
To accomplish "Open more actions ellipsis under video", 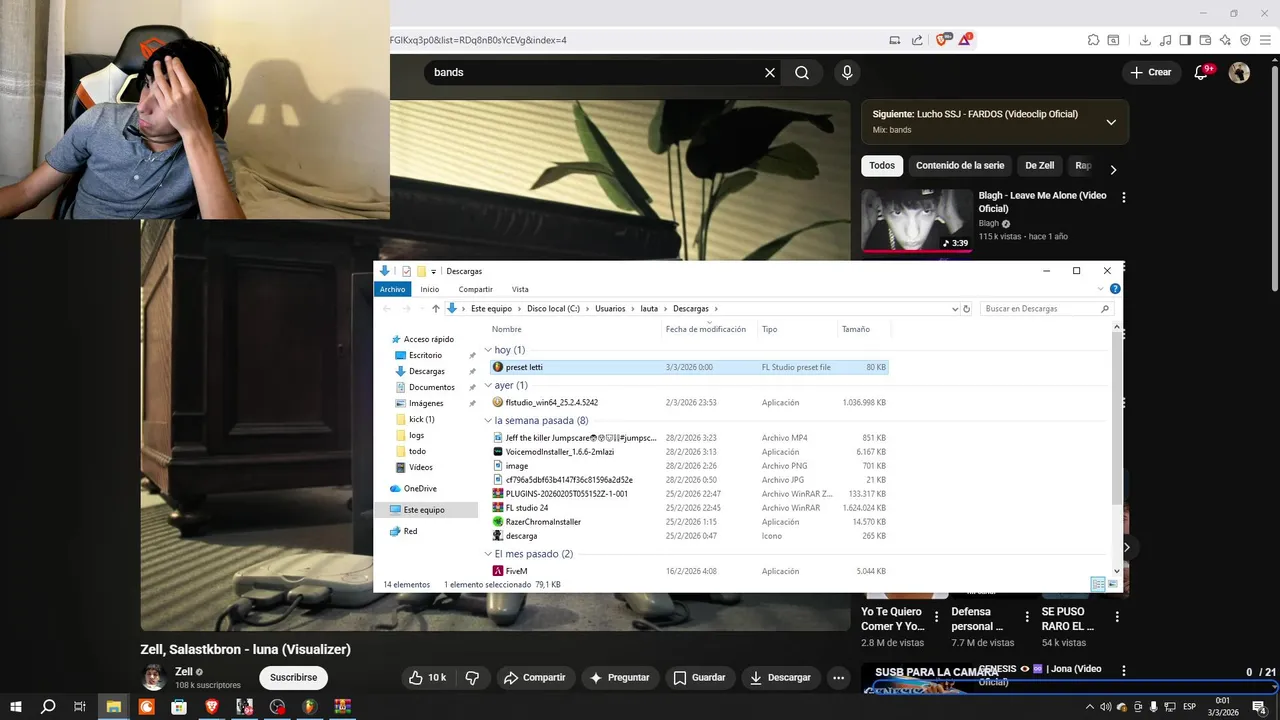I will coord(839,677).
